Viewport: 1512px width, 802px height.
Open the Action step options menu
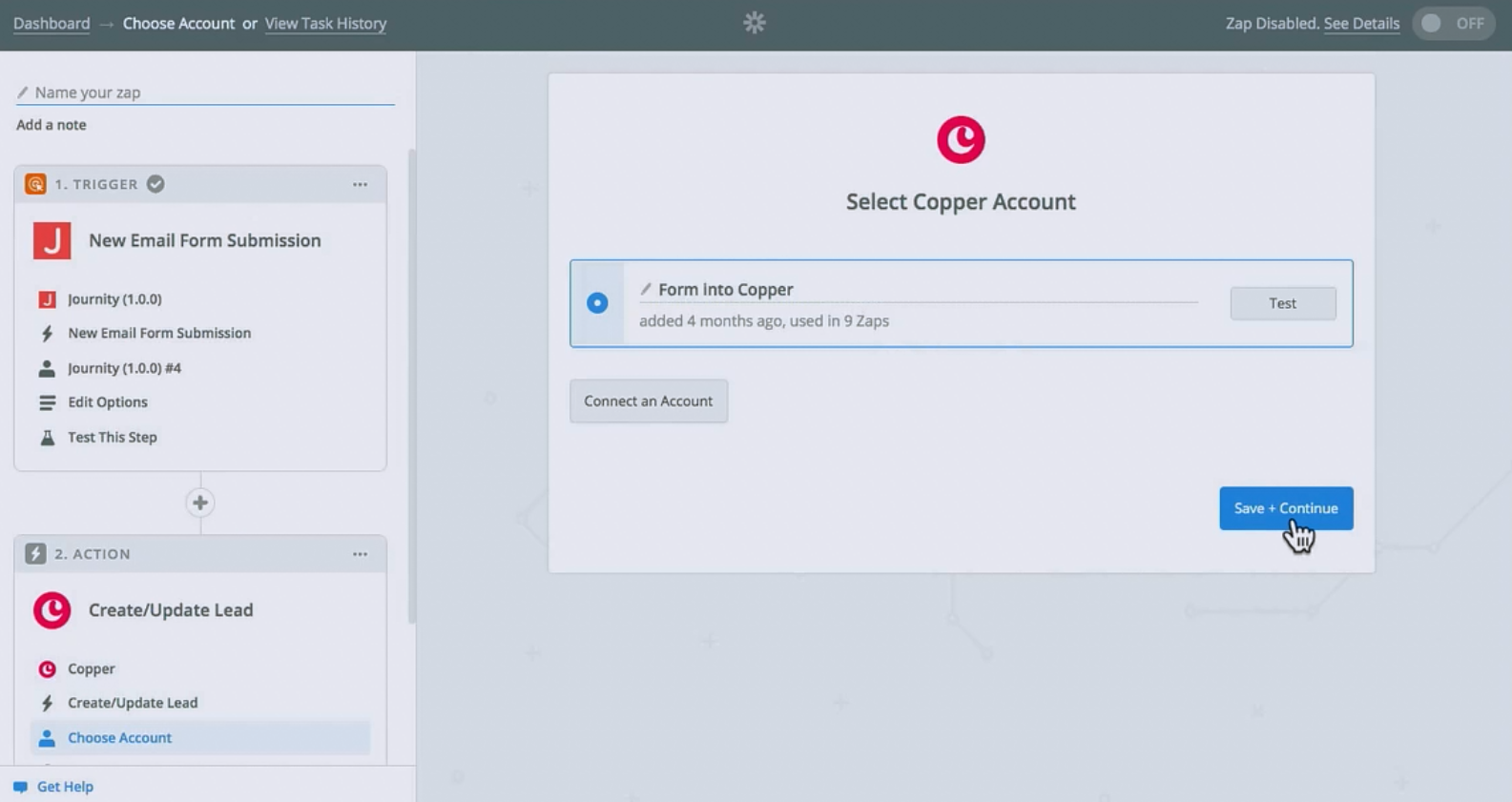click(360, 554)
